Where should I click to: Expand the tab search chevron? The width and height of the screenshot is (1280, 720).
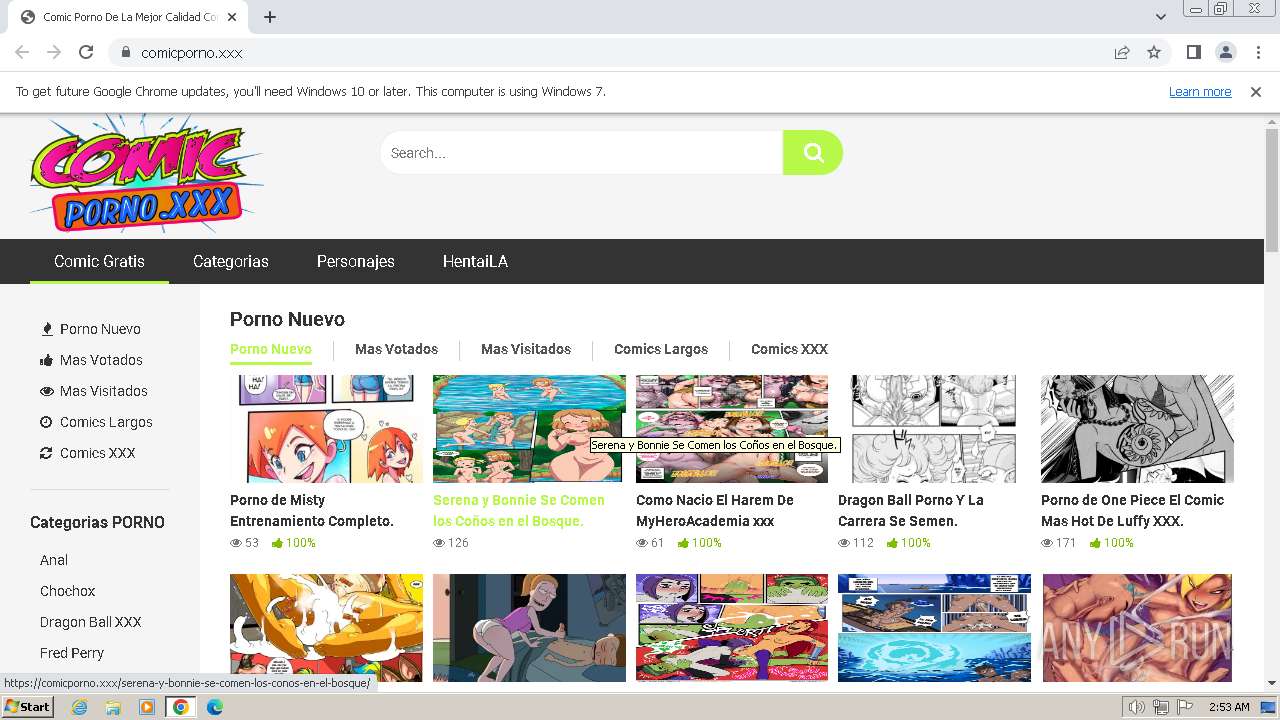pos(1160,17)
